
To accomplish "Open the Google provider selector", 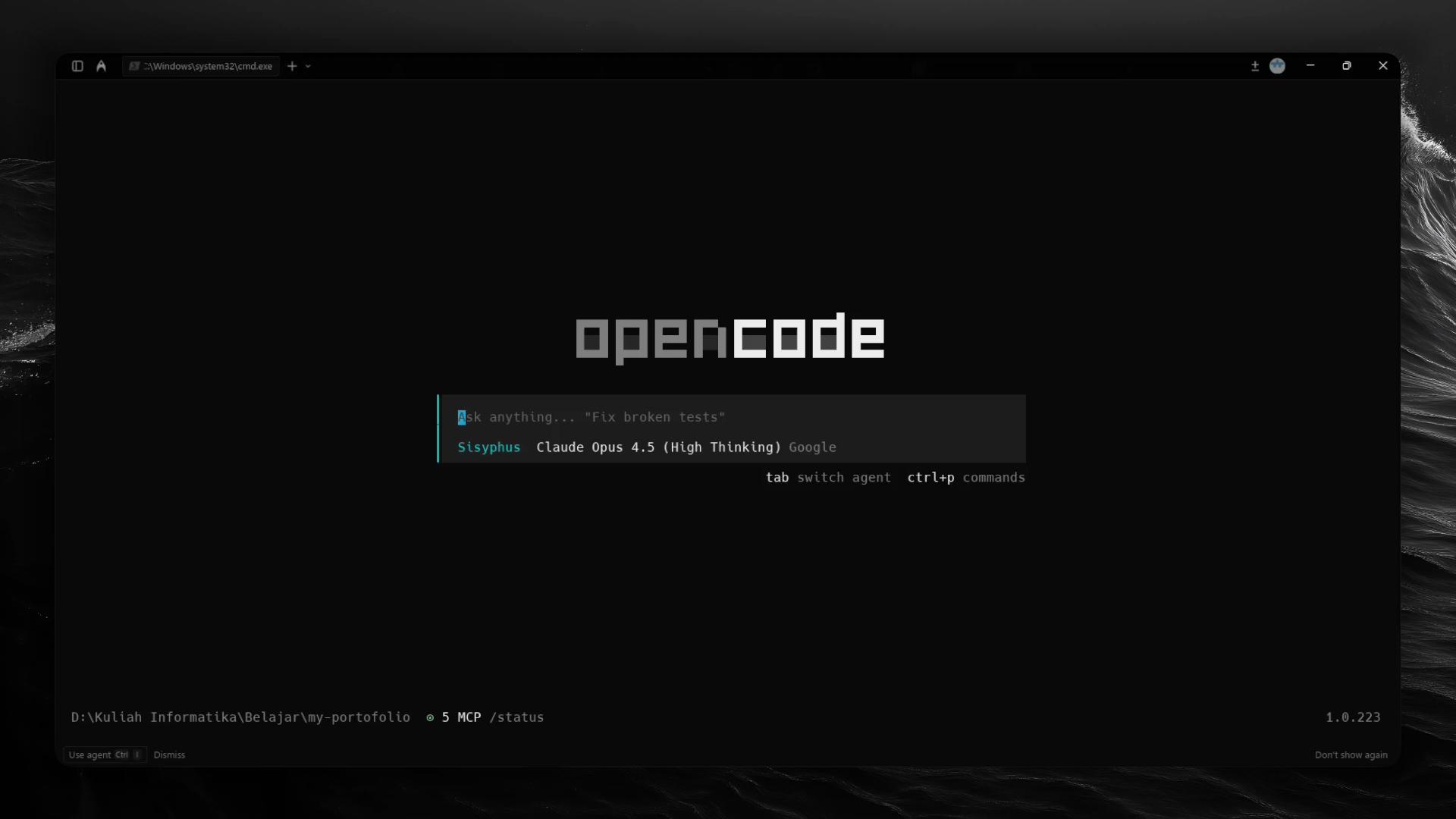I will [x=812, y=447].
